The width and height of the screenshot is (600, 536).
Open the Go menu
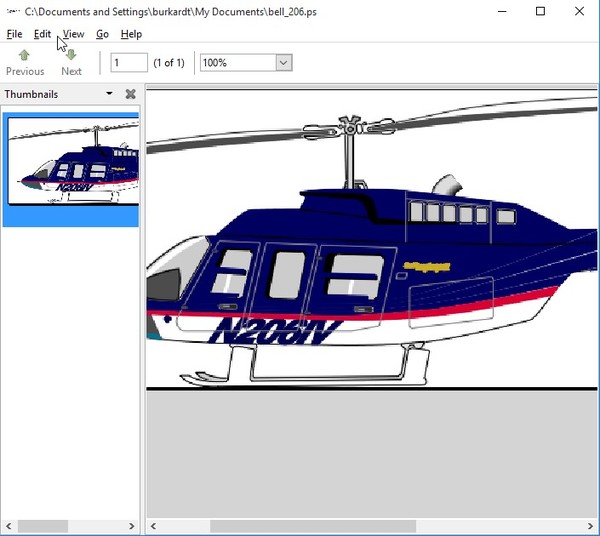[x=102, y=34]
